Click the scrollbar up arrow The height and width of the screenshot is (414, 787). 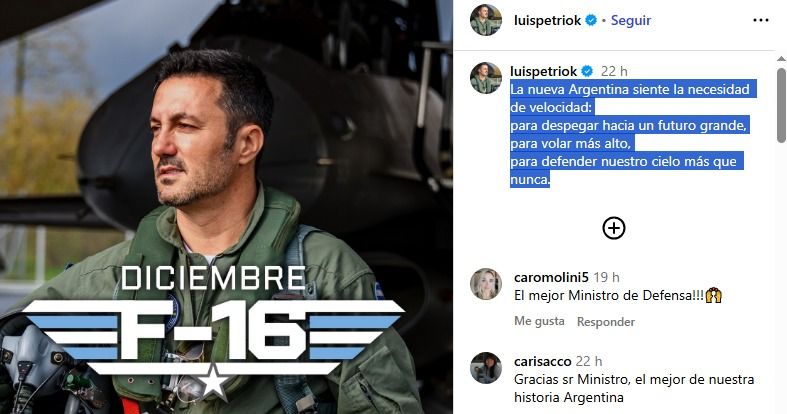781,59
